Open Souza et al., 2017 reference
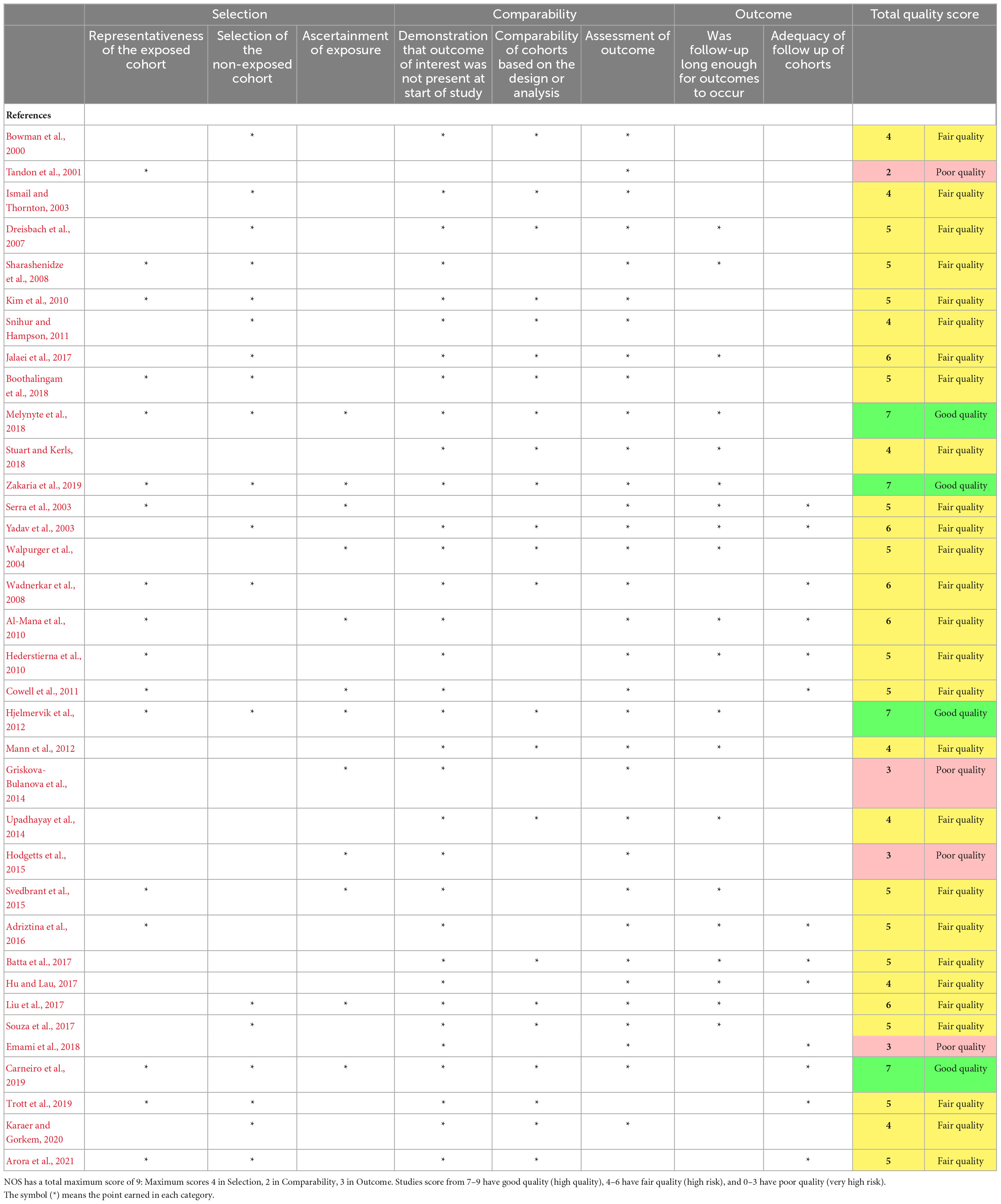 click(40, 1026)
